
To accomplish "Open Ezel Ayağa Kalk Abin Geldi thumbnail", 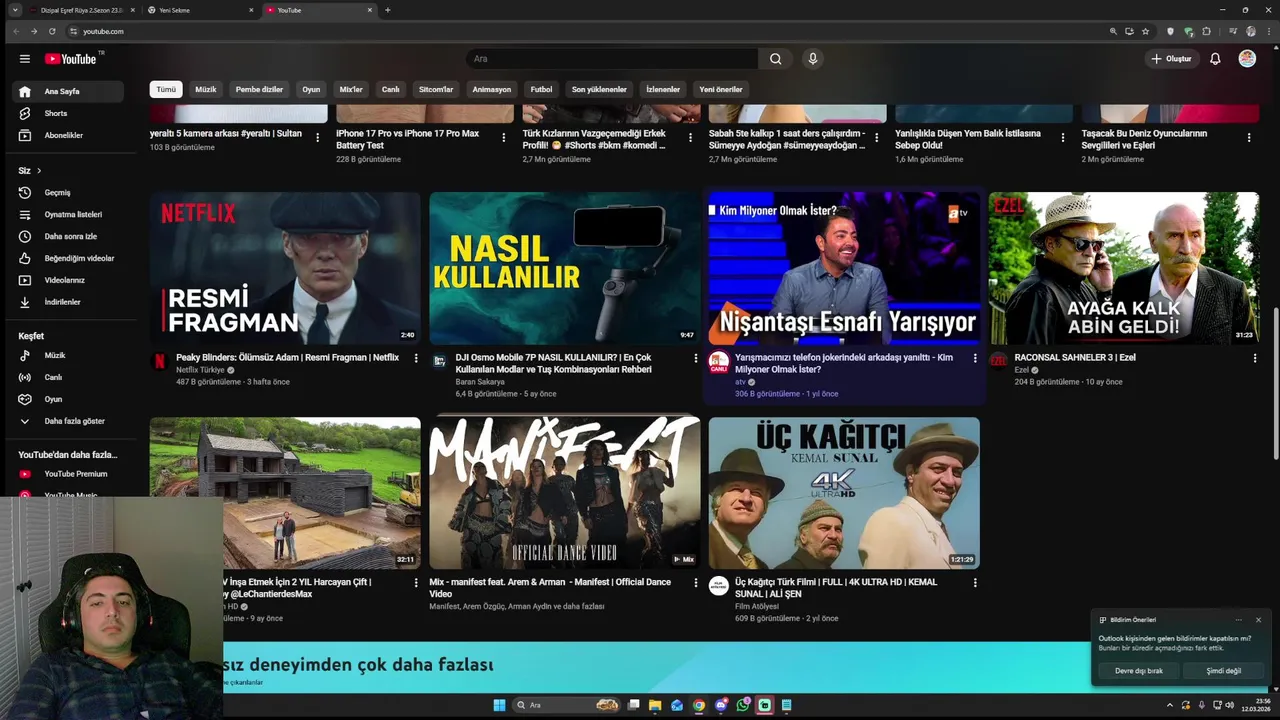I will (x=1124, y=268).
